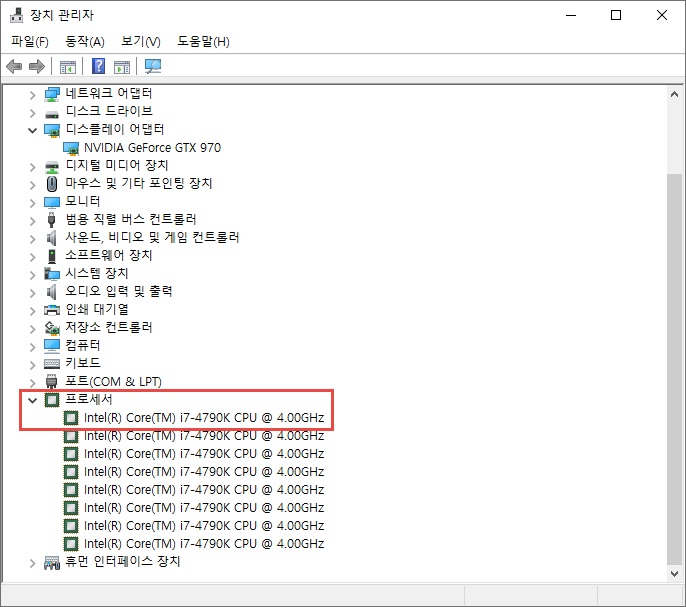Scan for hardware changes toolbar icon
This screenshot has height=607, width=686.
153,67
